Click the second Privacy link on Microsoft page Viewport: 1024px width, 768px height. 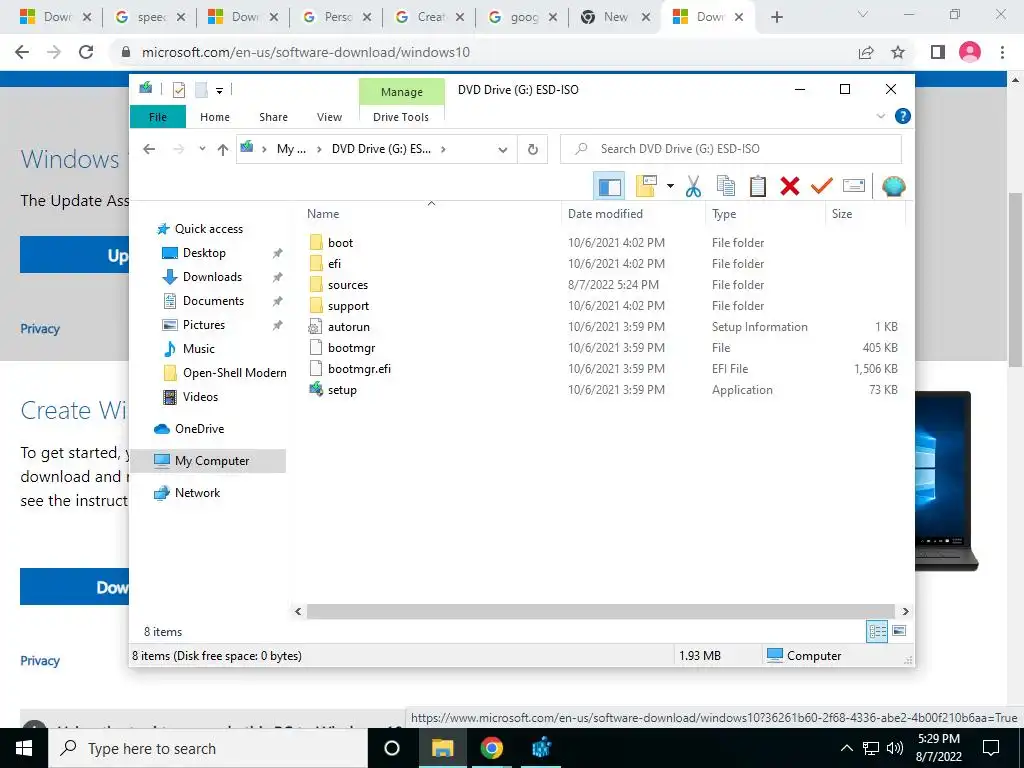(x=40, y=661)
